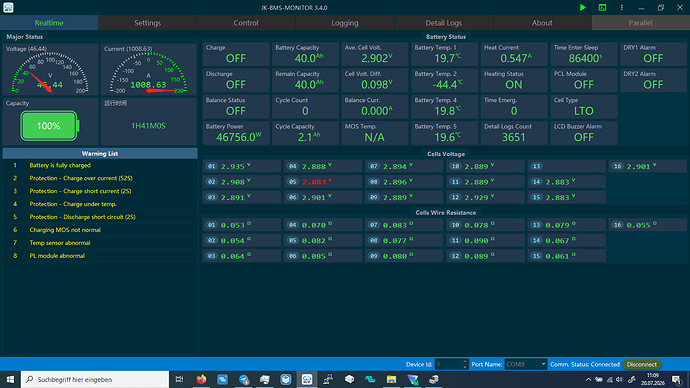690x388 pixels.
Task: Click the Charge OFF status value
Action: [235, 59]
